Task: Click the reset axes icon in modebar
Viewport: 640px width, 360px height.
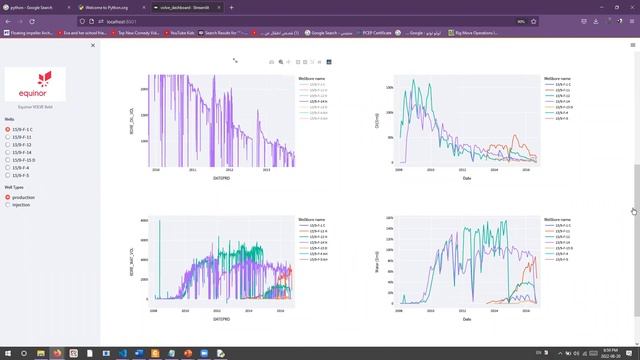Action: [x=320, y=62]
